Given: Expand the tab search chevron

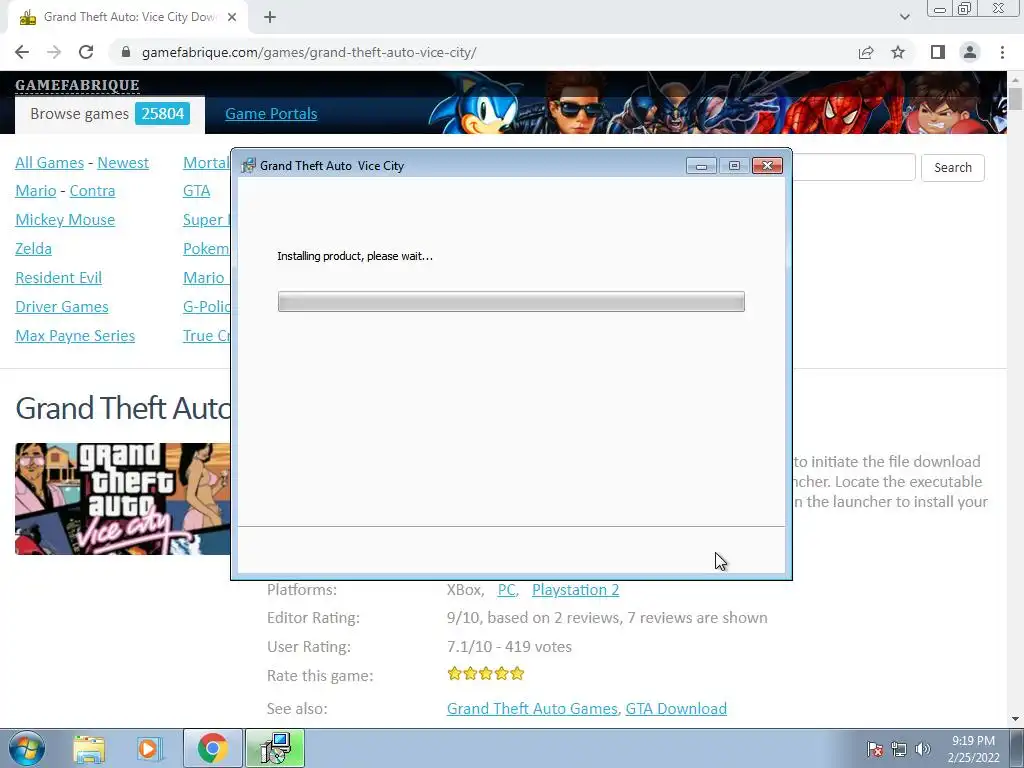Looking at the screenshot, I should (x=904, y=17).
